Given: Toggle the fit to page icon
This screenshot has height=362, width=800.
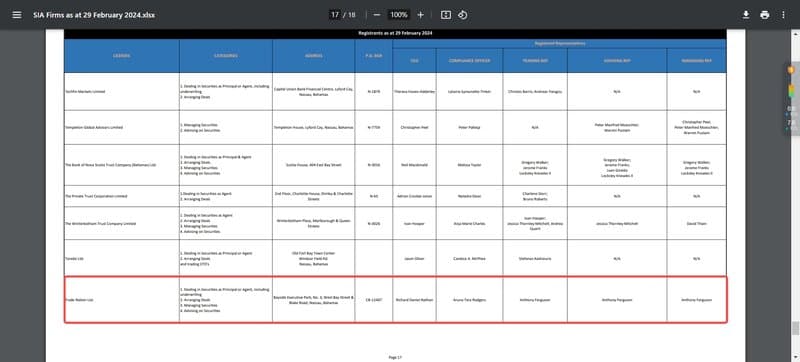Looking at the screenshot, I should tap(446, 15).
